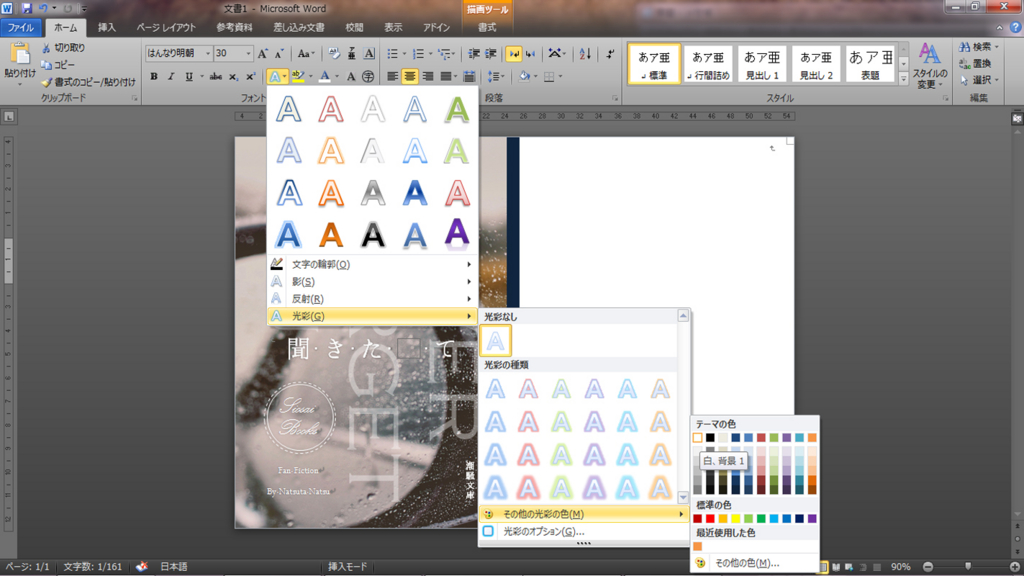Click the Change Styles (スタイルの変更) icon
Screen dimensions: 1024x576
coord(929,55)
